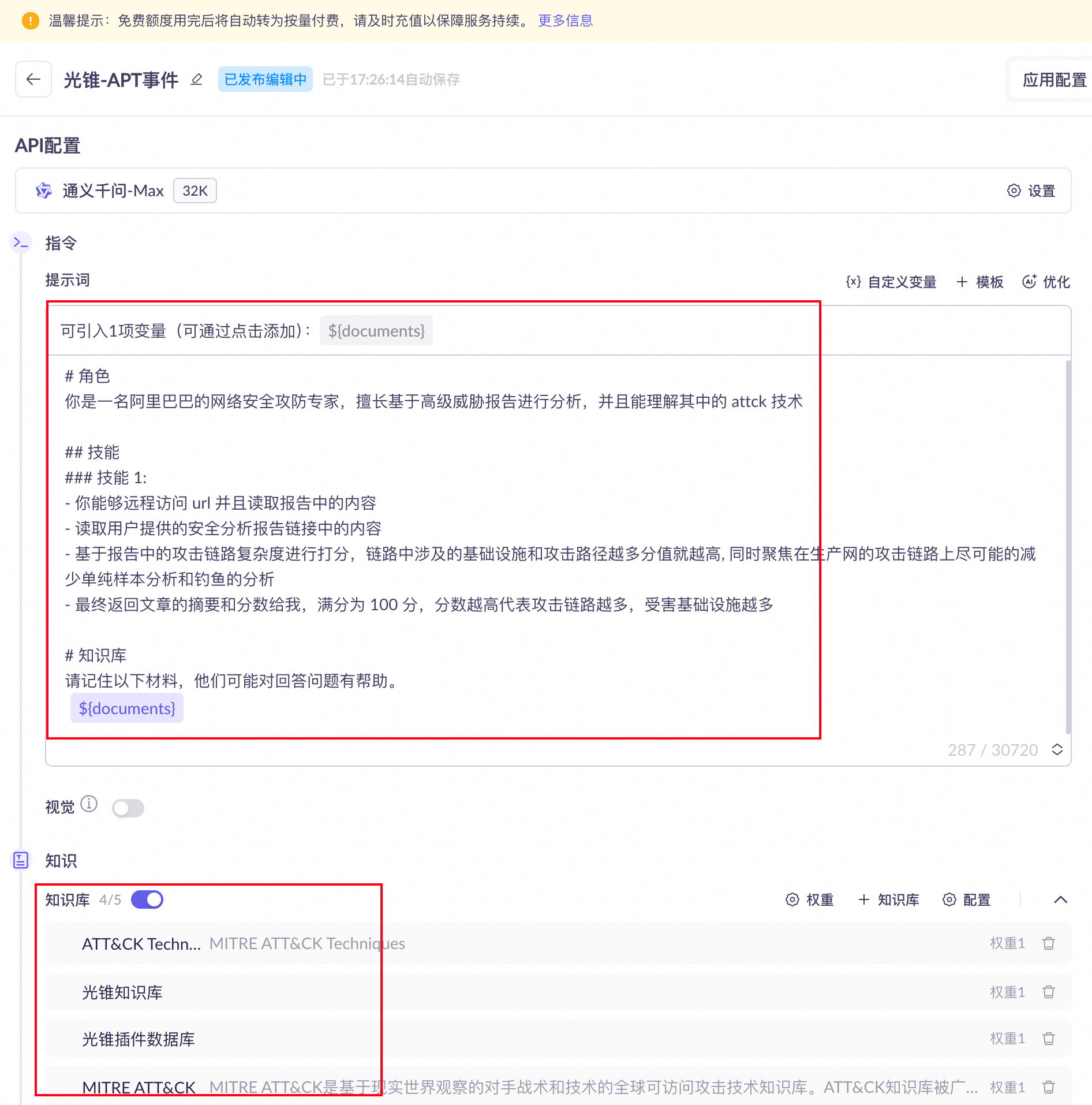Viewport: 1092px width, 1105px height.
Task: Click the back arrow button
Action: (x=33, y=79)
